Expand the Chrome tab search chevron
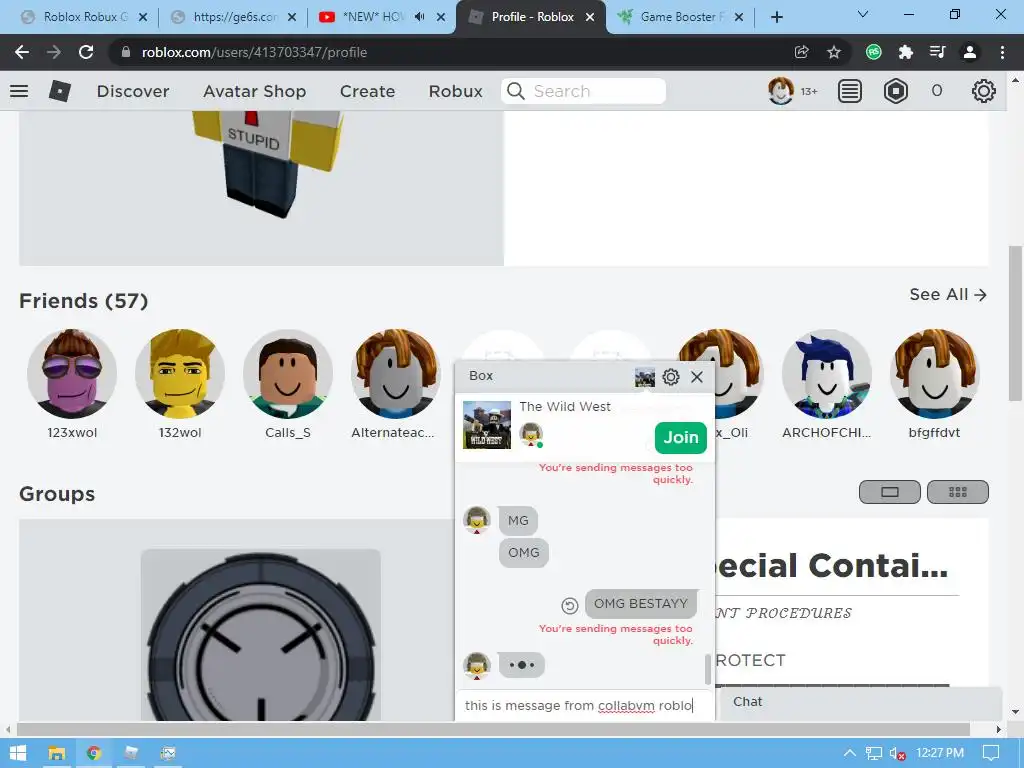This screenshot has height=768, width=1024. (863, 14)
